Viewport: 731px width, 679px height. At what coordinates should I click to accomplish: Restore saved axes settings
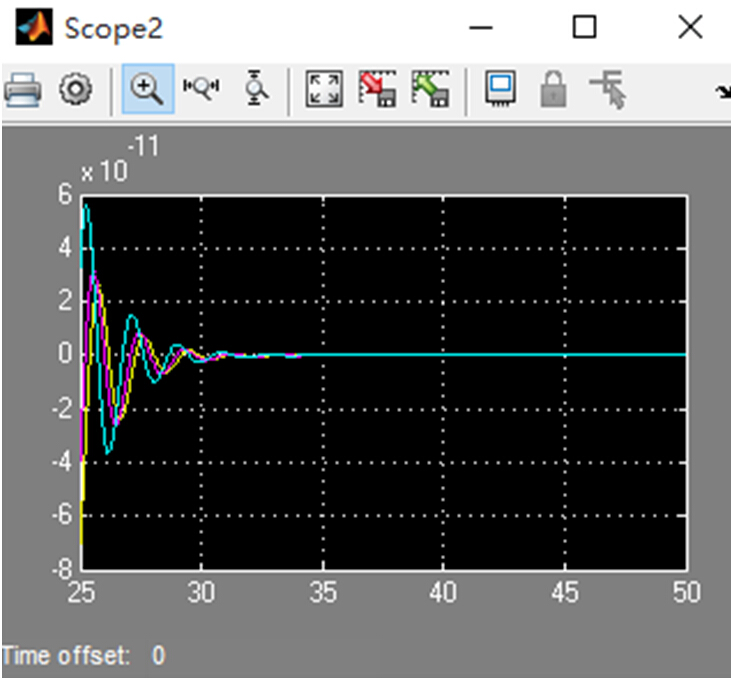coord(431,89)
